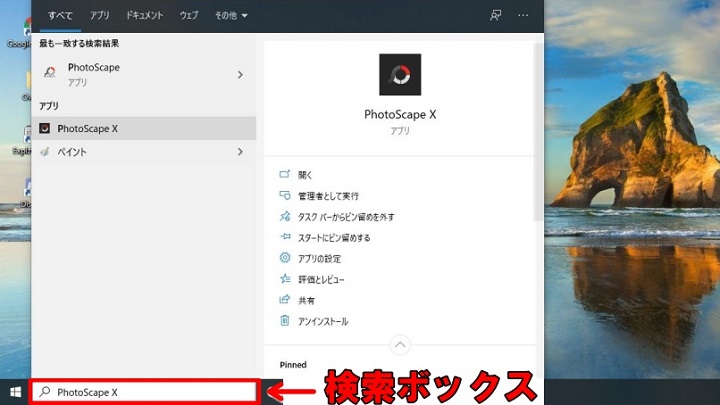Expand the その他 dropdown menu
The image size is (720, 405).
[x=231, y=16]
